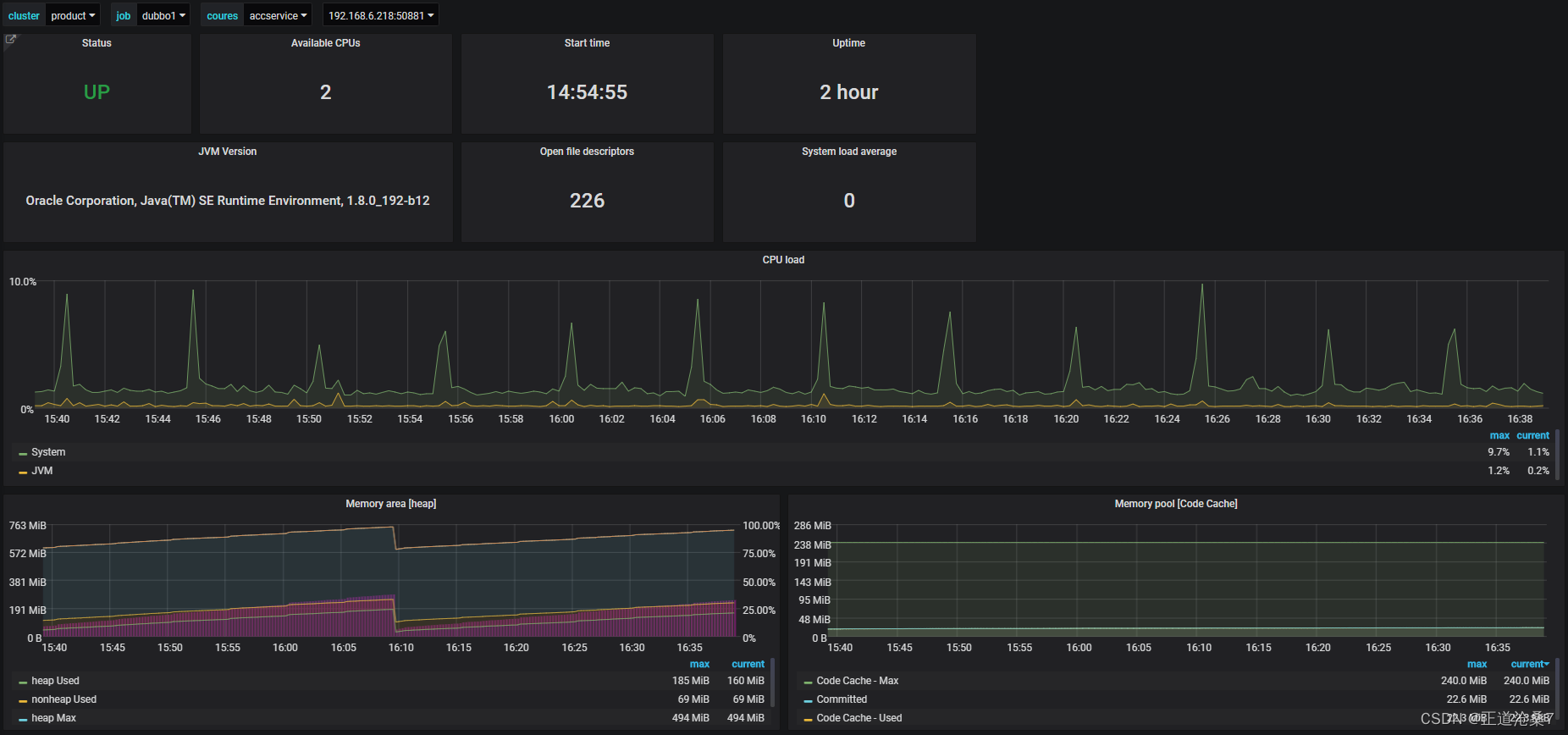The width and height of the screenshot is (1568, 735).
Task: Open the Memory area [heap] panel title
Action: (x=391, y=504)
